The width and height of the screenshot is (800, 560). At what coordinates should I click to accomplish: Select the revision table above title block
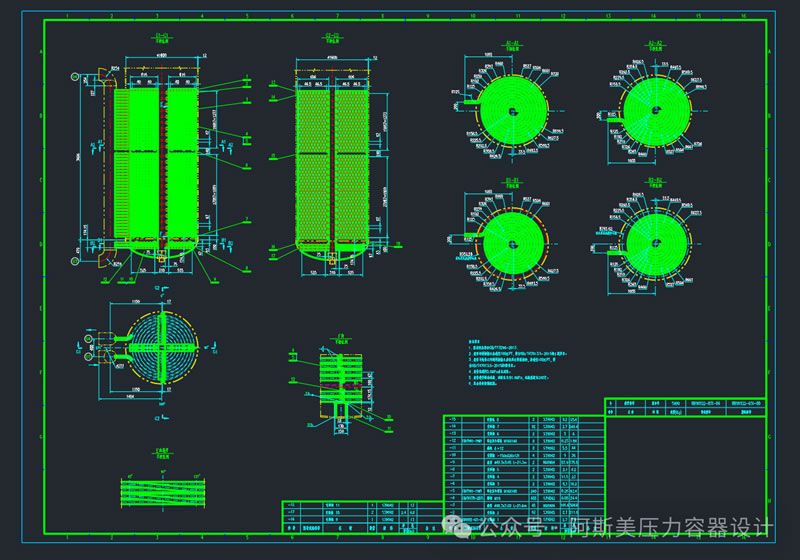(685, 405)
